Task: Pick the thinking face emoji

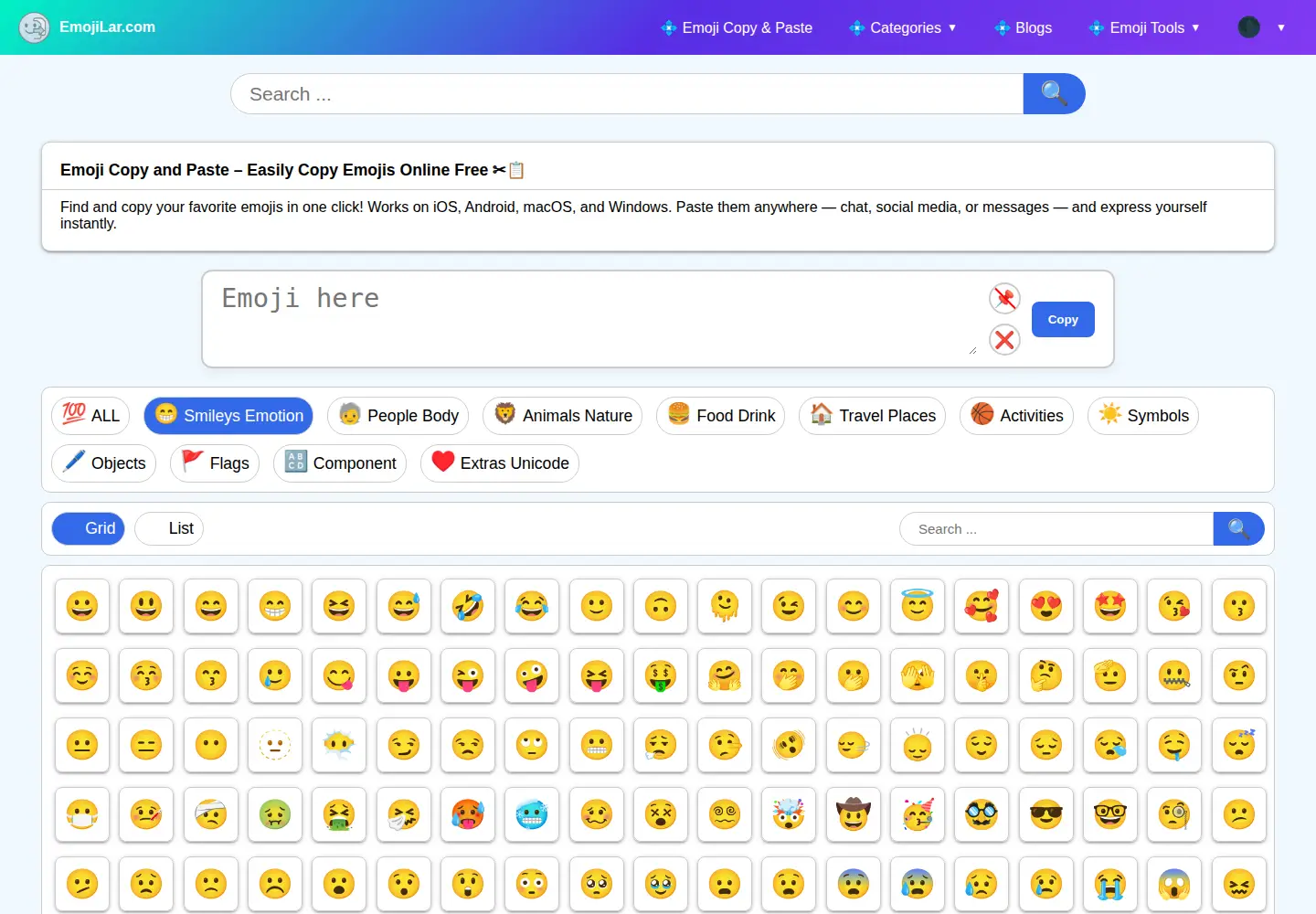Action: tap(1046, 675)
